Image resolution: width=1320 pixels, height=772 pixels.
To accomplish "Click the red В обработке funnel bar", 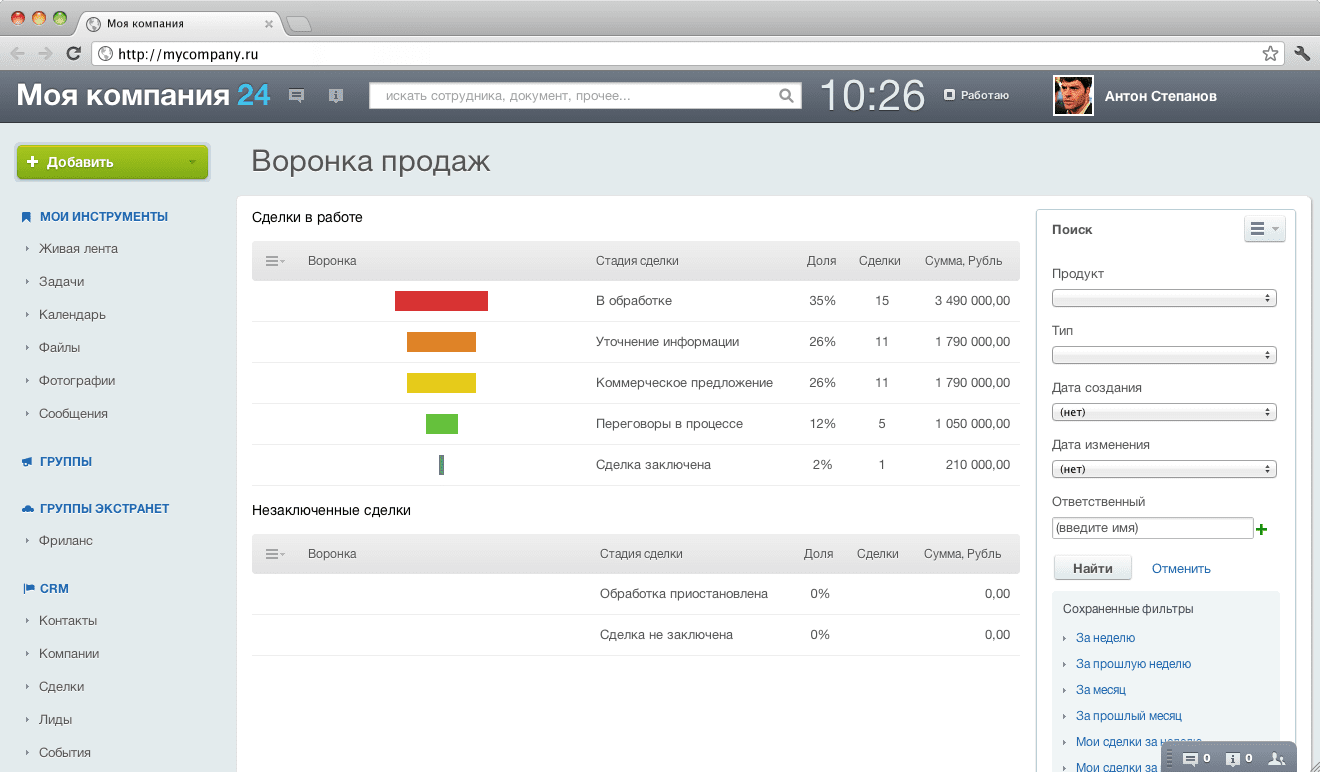I will (441, 301).
